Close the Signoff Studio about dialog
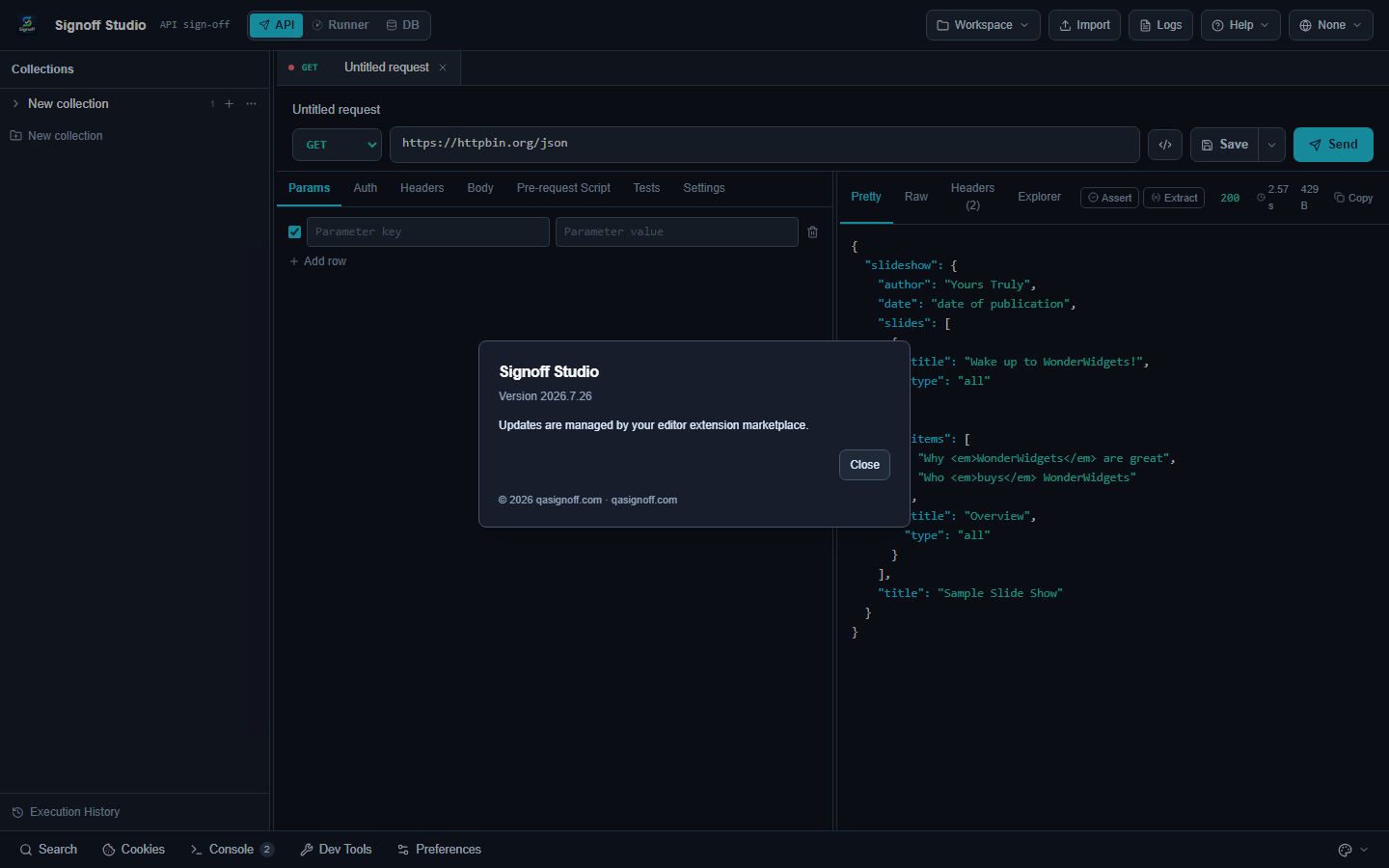The image size is (1389, 868). 864,465
